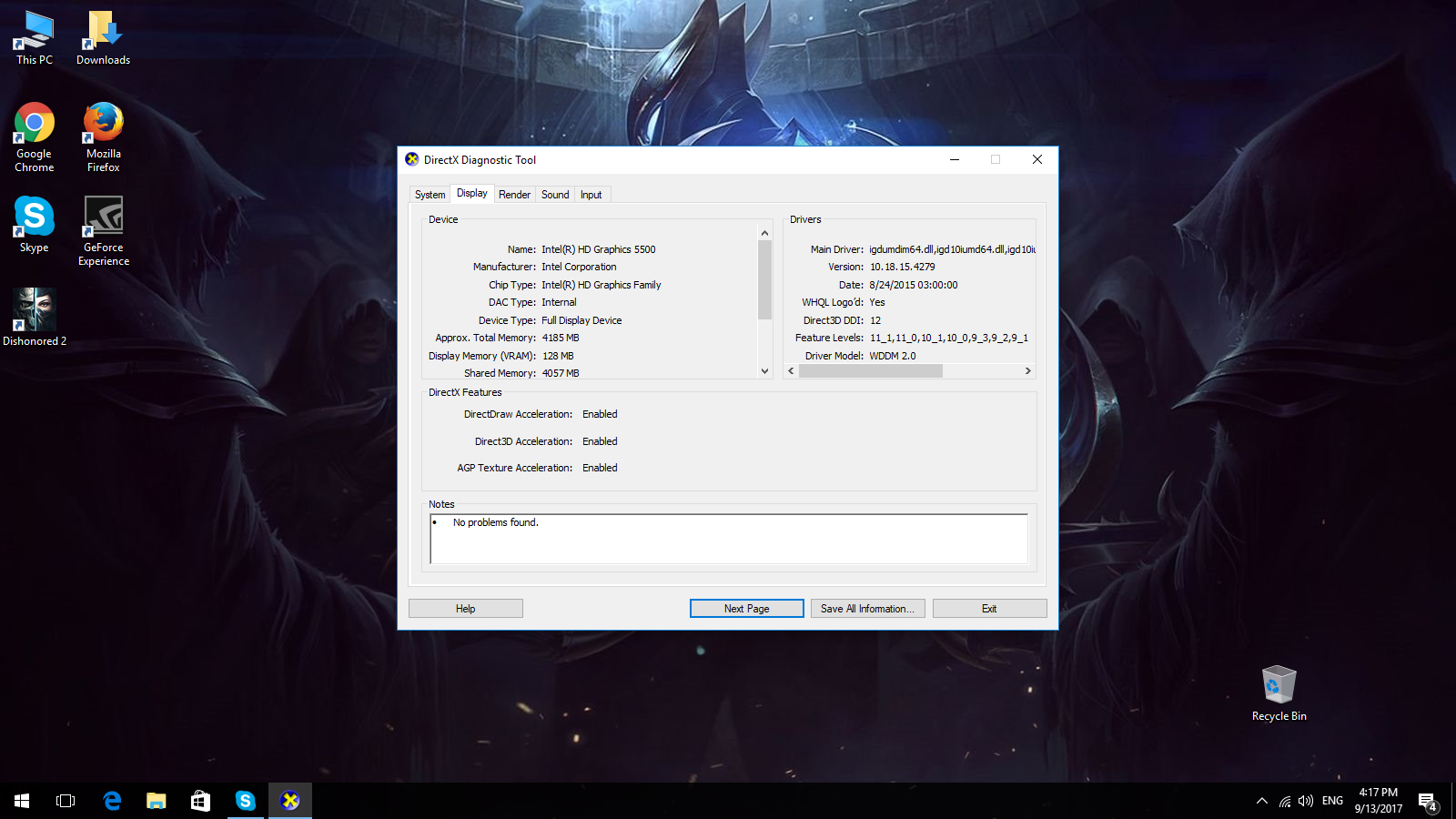This screenshot has height=819, width=1456.
Task: Click Save All Information button
Action: [867, 609]
